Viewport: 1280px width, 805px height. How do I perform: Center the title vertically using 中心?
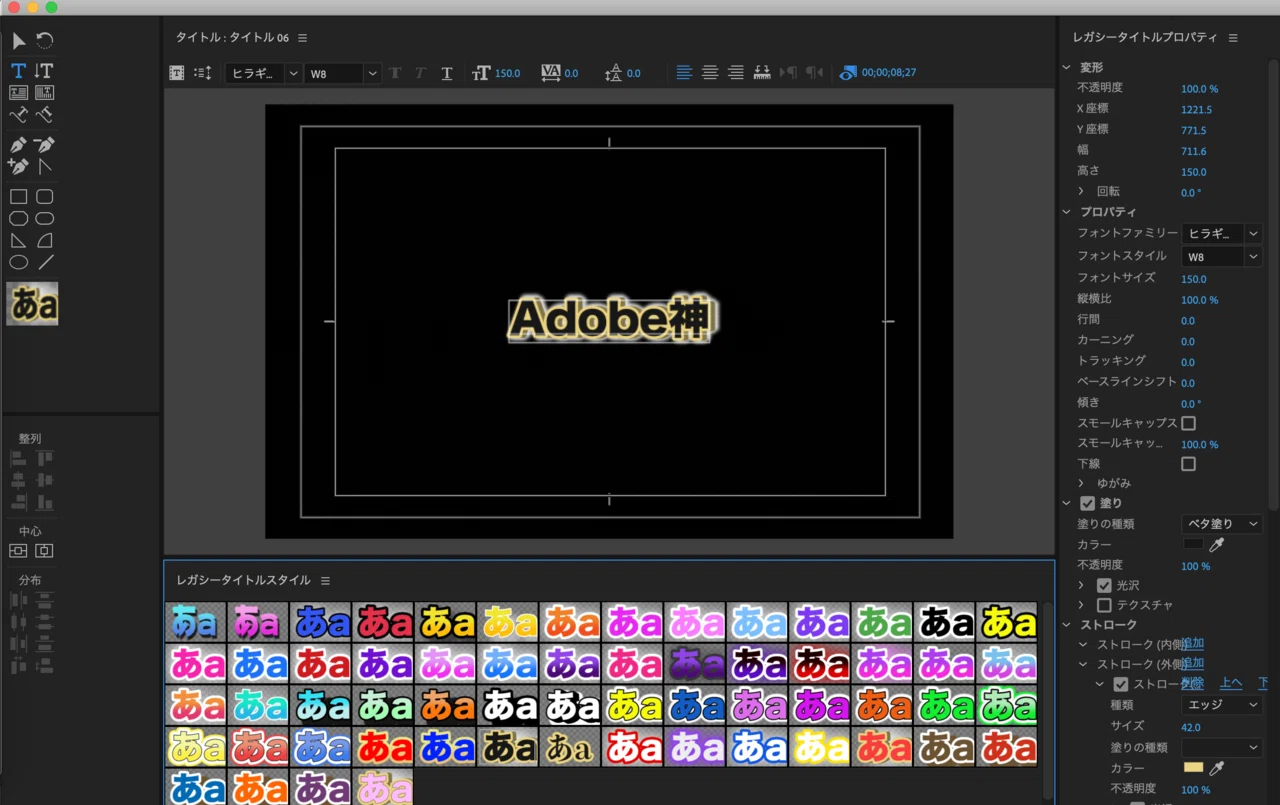pos(19,551)
